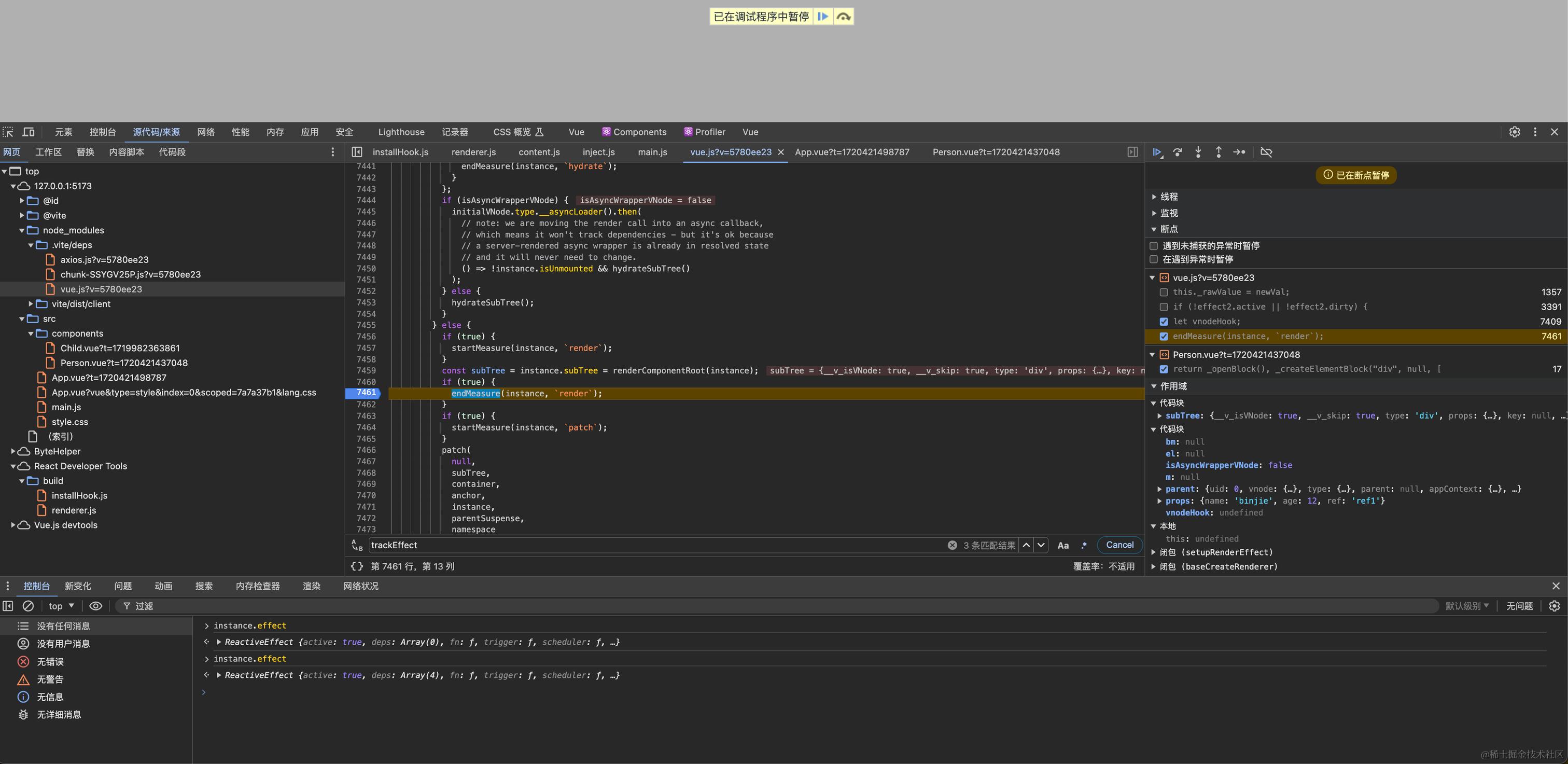Enable pause on uncaught exceptions checkbox
Viewport: 1568px width, 764px height.
1154,246
